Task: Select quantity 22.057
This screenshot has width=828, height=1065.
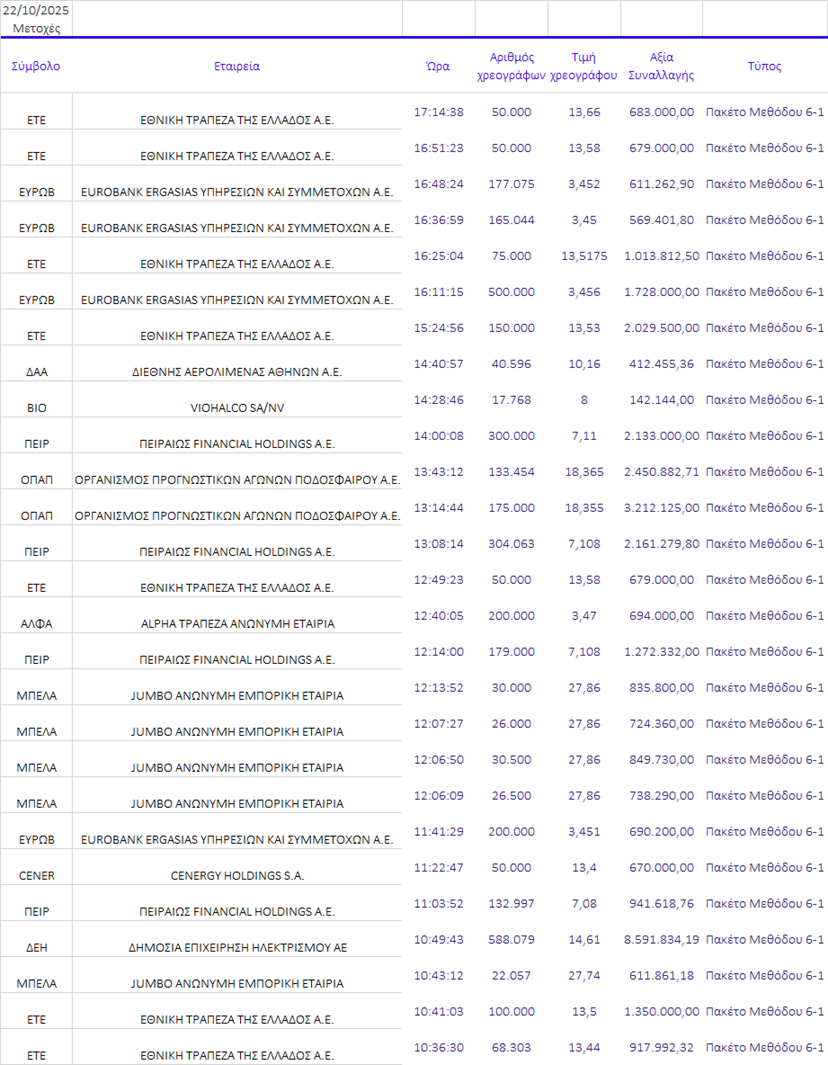Action: pos(511,976)
